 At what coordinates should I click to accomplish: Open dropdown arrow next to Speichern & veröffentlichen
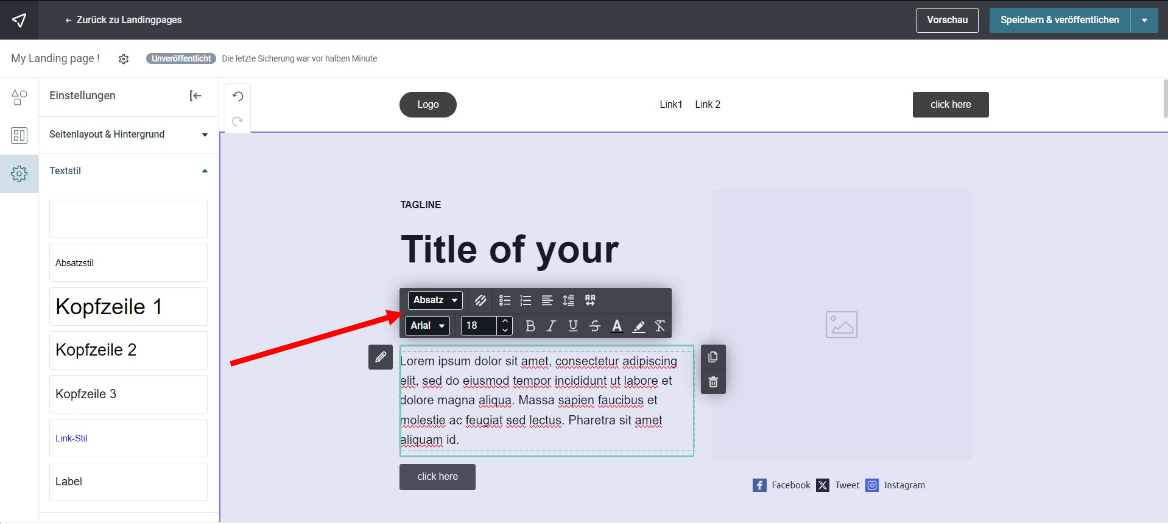point(1144,20)
